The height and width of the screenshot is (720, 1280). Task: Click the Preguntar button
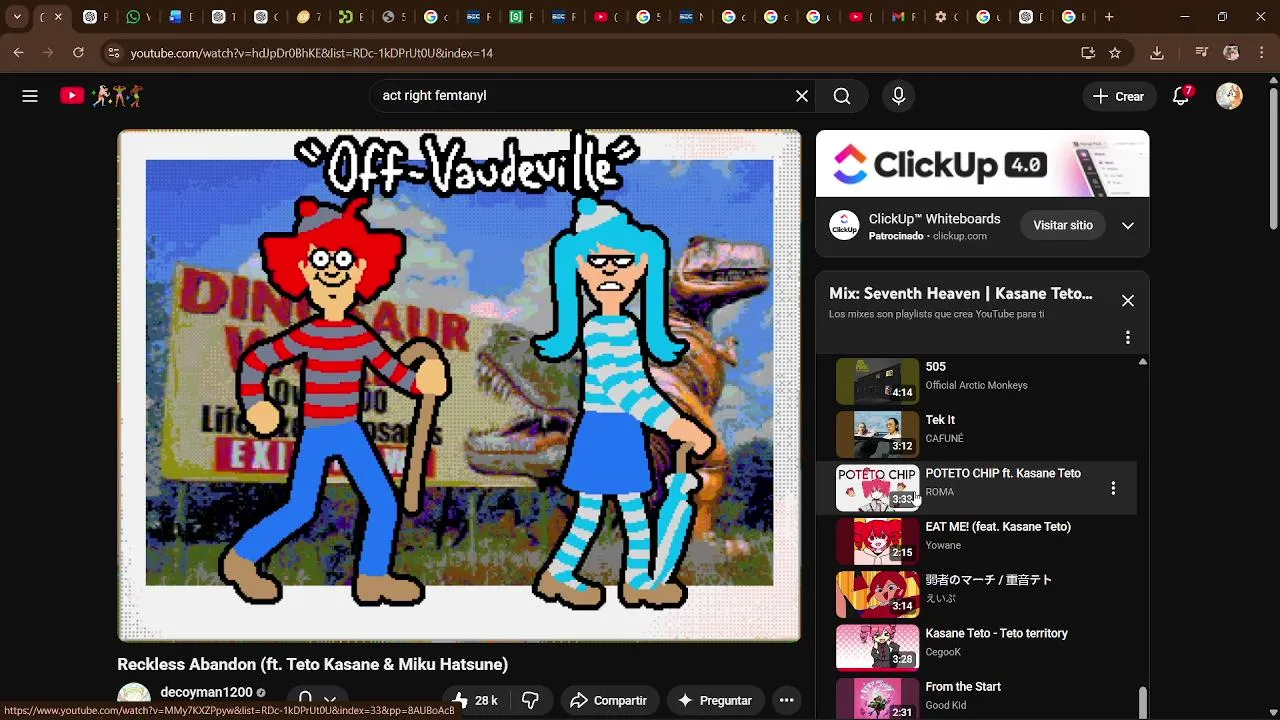tap(714, 700)
